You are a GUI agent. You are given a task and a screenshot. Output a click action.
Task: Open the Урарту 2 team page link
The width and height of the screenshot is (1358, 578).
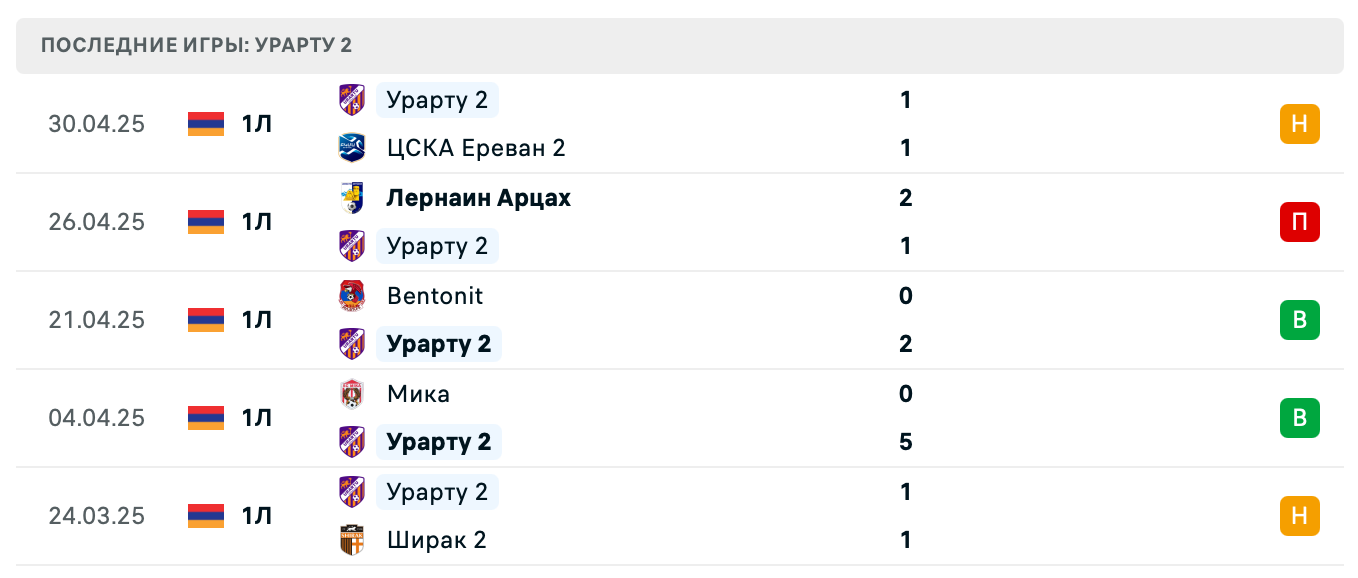coord(437,100)
